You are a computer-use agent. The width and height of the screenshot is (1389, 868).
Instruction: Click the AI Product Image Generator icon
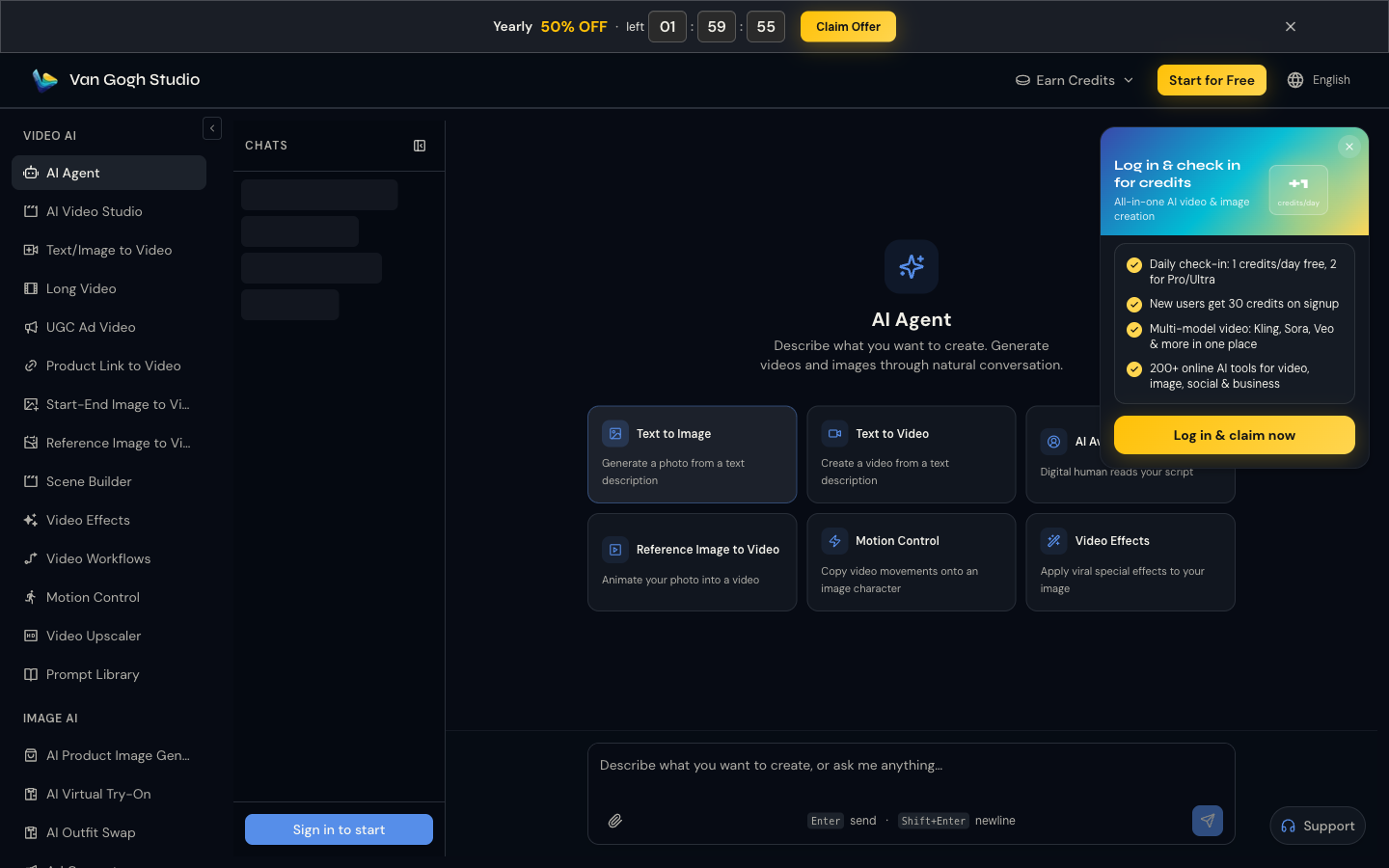click(31, 755)
